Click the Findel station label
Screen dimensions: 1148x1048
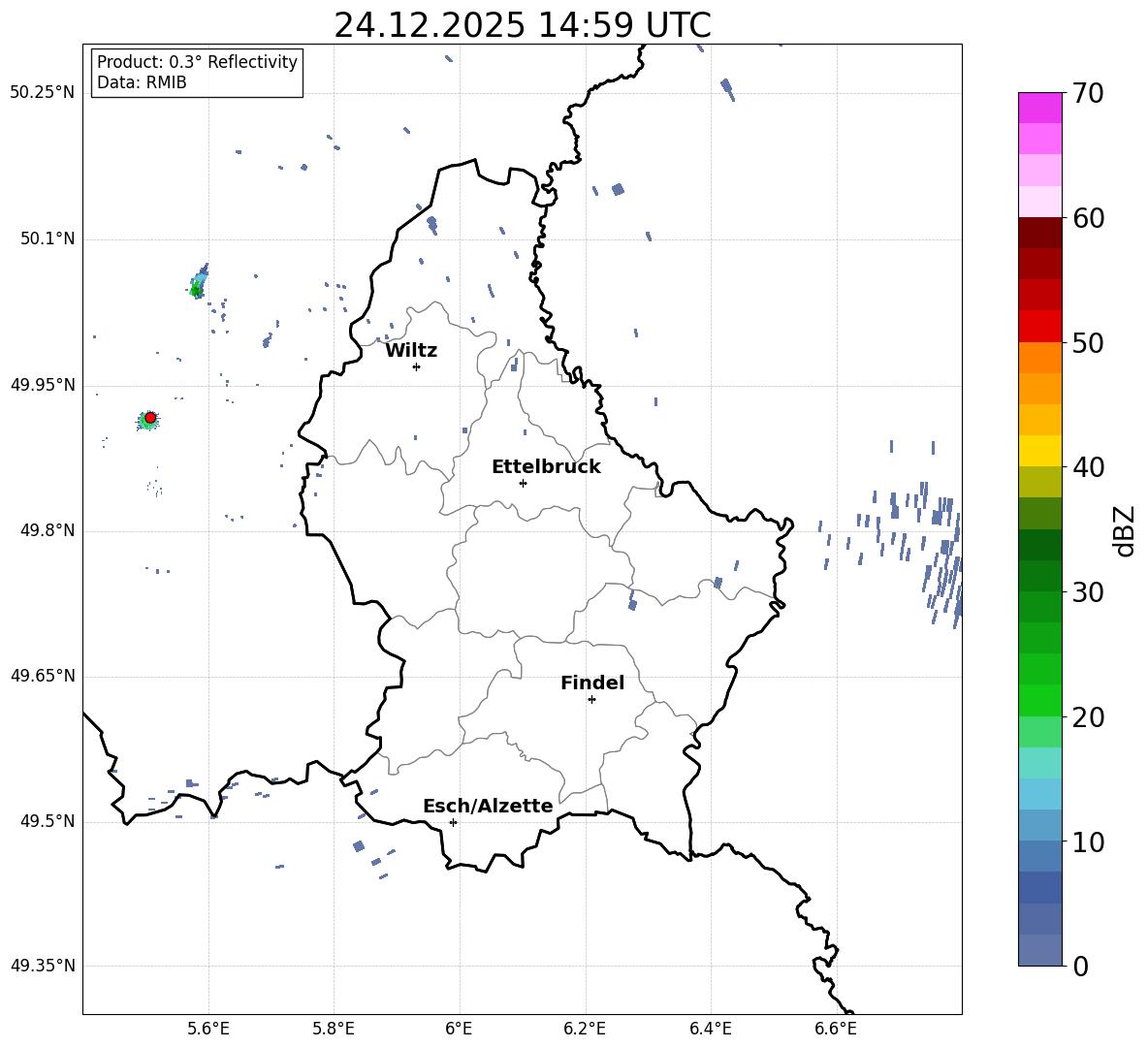[x=592, y=683]
